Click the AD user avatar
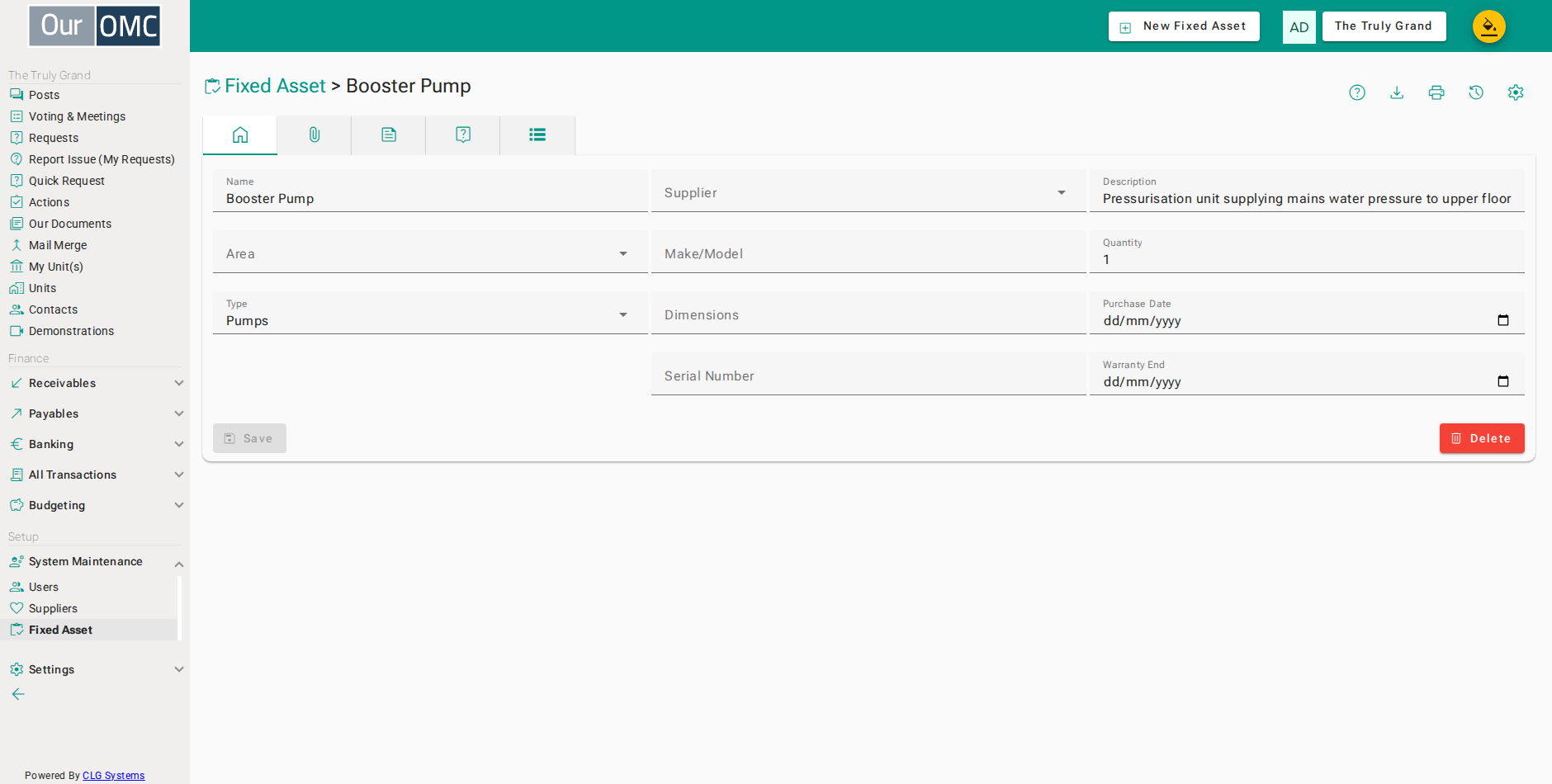This screenshot has height=784, width=1552. coord(1299,26)
